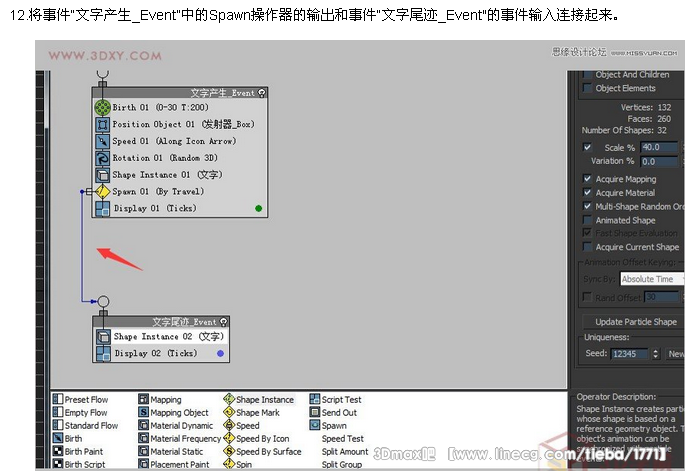The image size is (695, 471).
Task: Uncheck the Acquire Mapping checkbox
Action: coord(587,179)
